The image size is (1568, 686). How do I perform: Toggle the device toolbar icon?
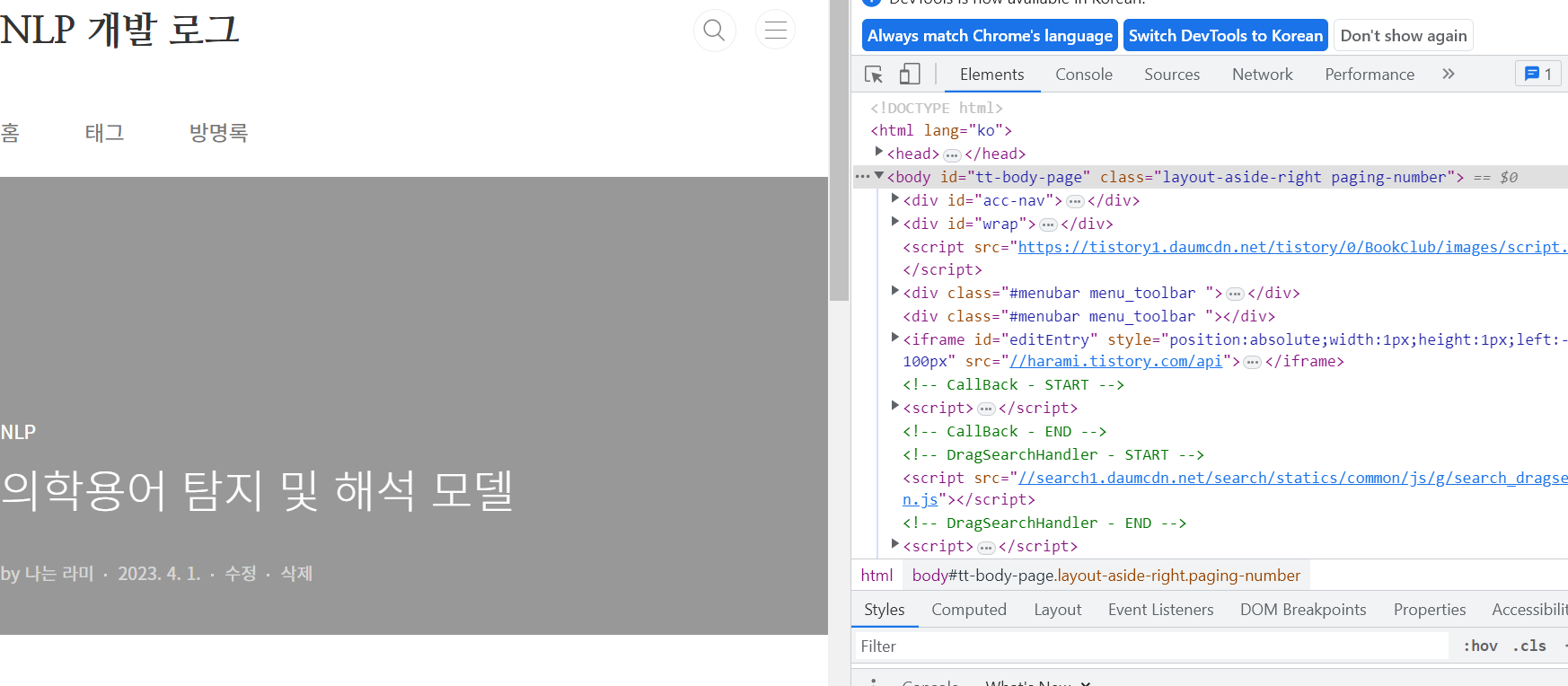pyautogui.click(x=910, y=75)
